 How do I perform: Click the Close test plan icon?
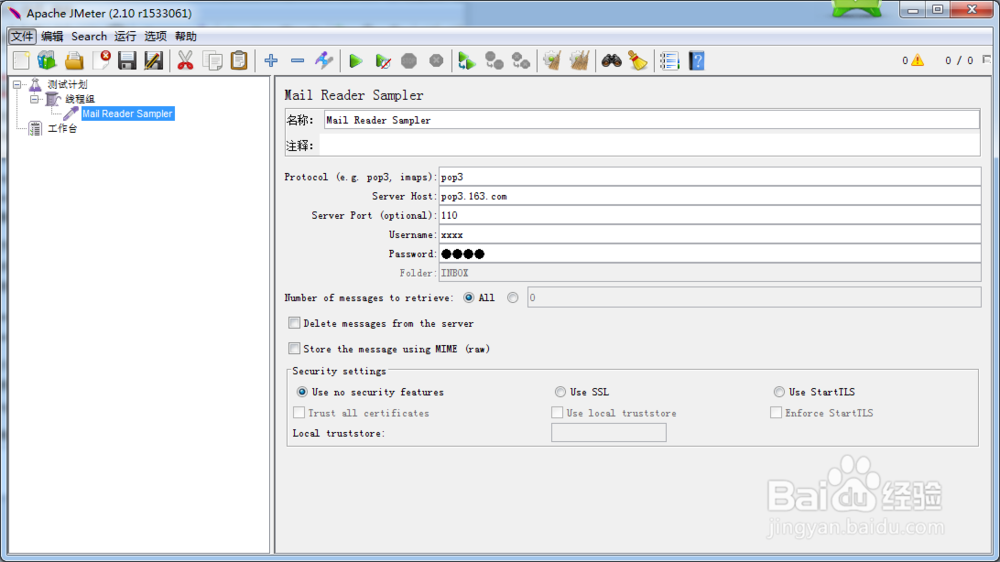101,61
